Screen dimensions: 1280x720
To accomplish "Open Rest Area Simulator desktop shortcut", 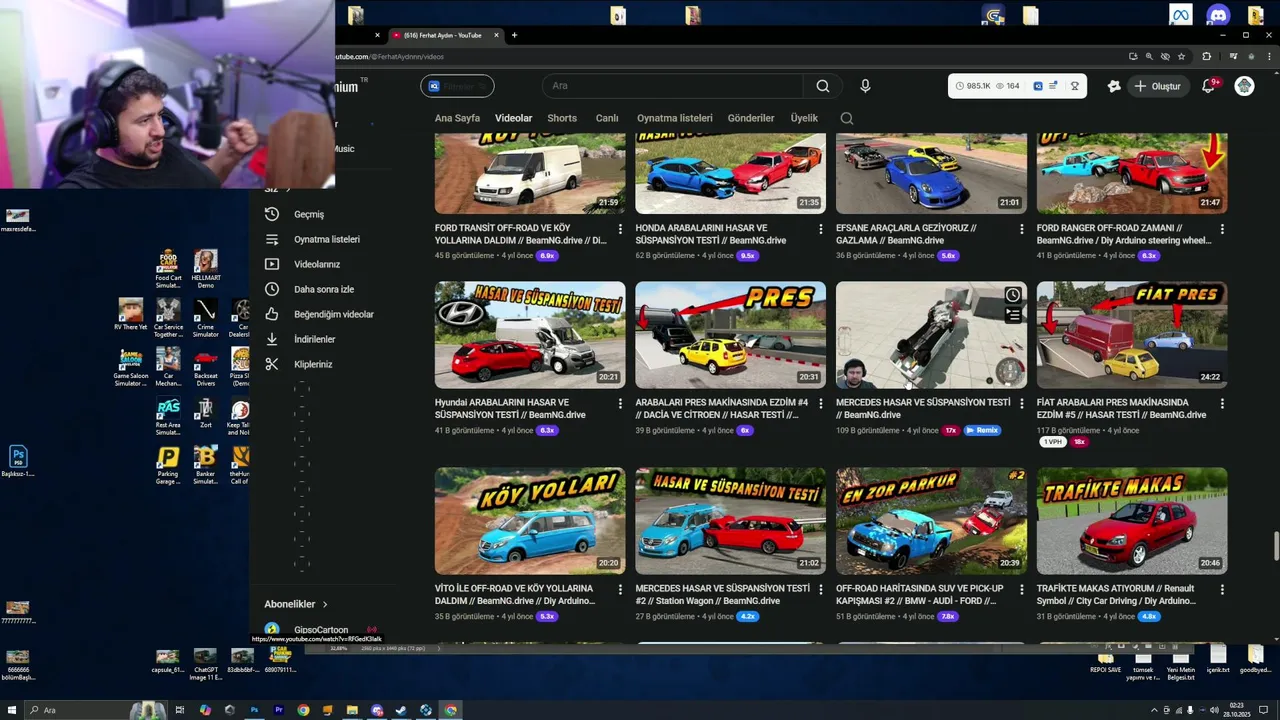I will point(168,416).
